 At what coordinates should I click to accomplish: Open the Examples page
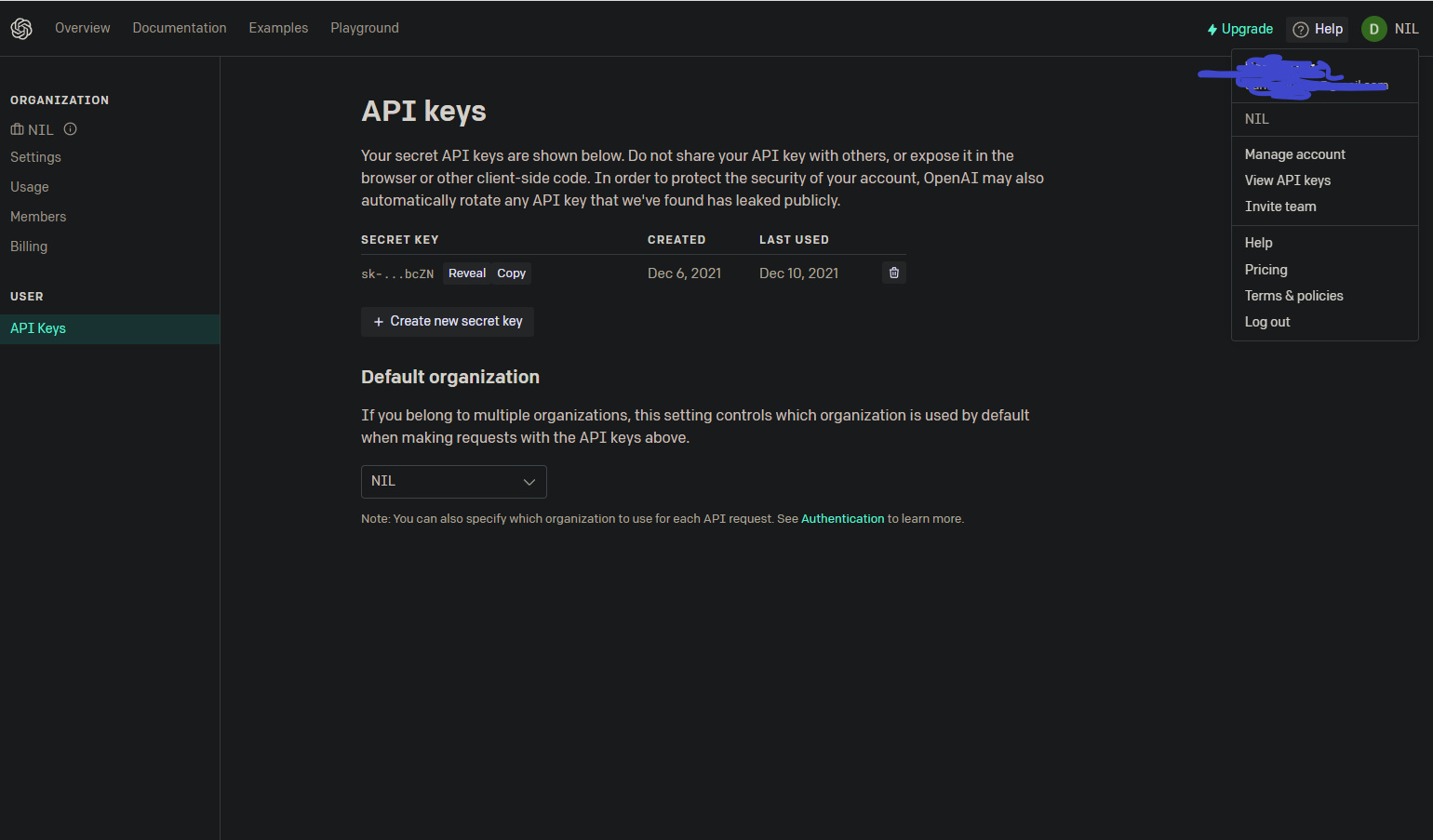pyautogui.click(x=278, y=28)
